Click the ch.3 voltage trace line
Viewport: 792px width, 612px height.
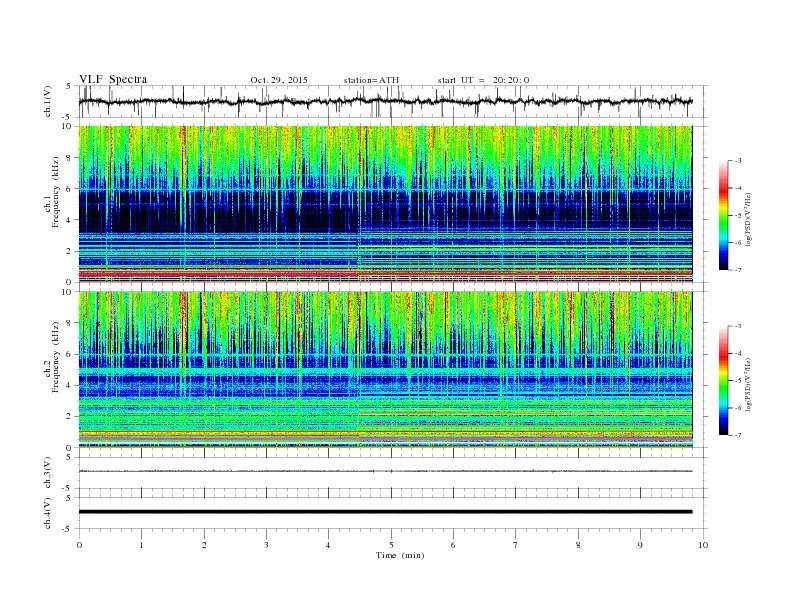click(x=385, y=471)
